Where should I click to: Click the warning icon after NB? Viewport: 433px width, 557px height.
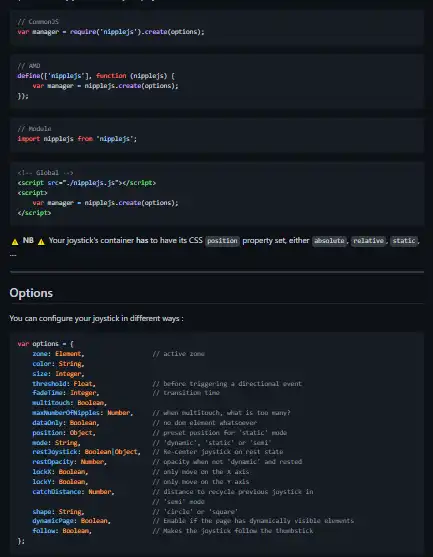tap(41, 241)
